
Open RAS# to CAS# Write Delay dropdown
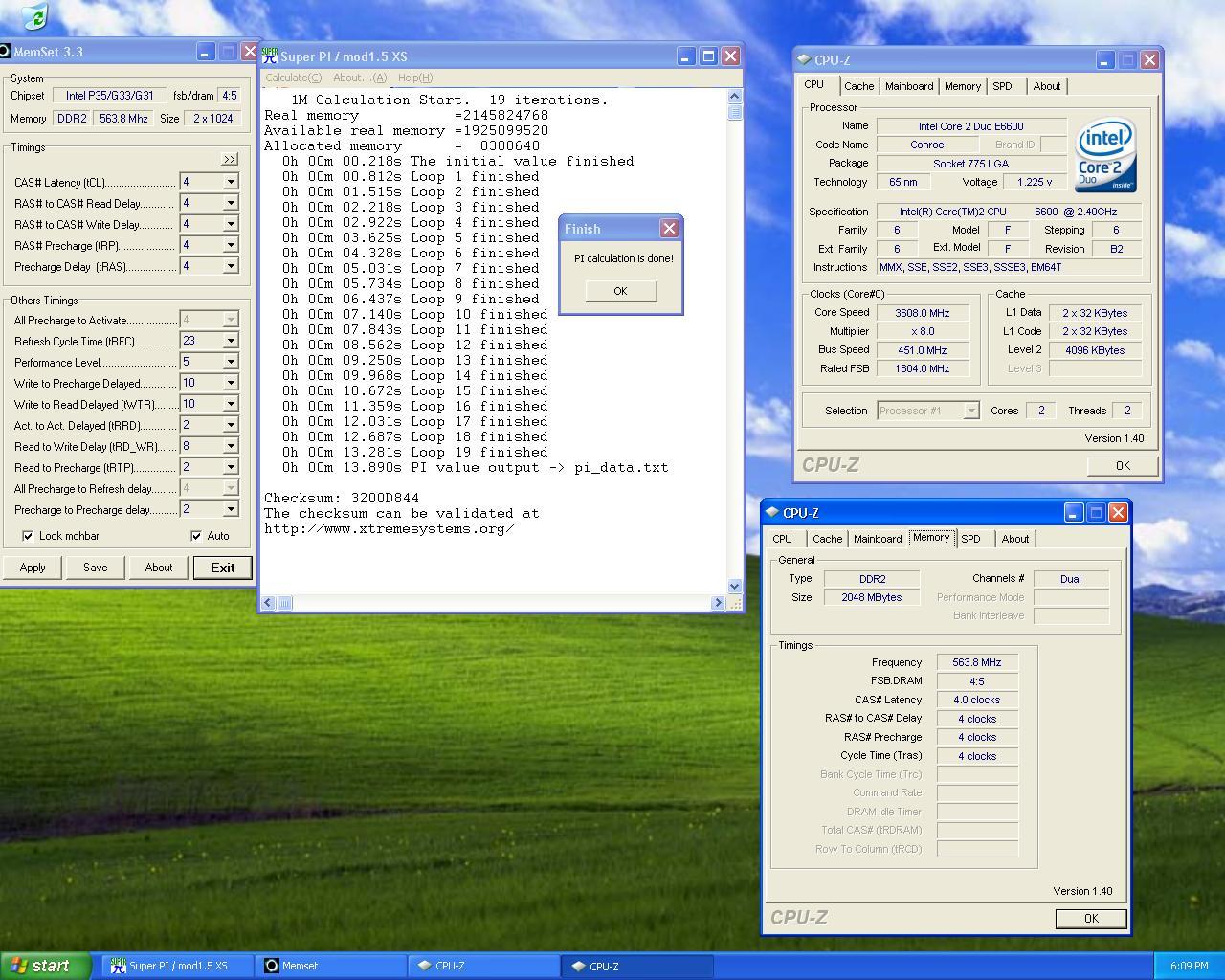click(231, 224)
